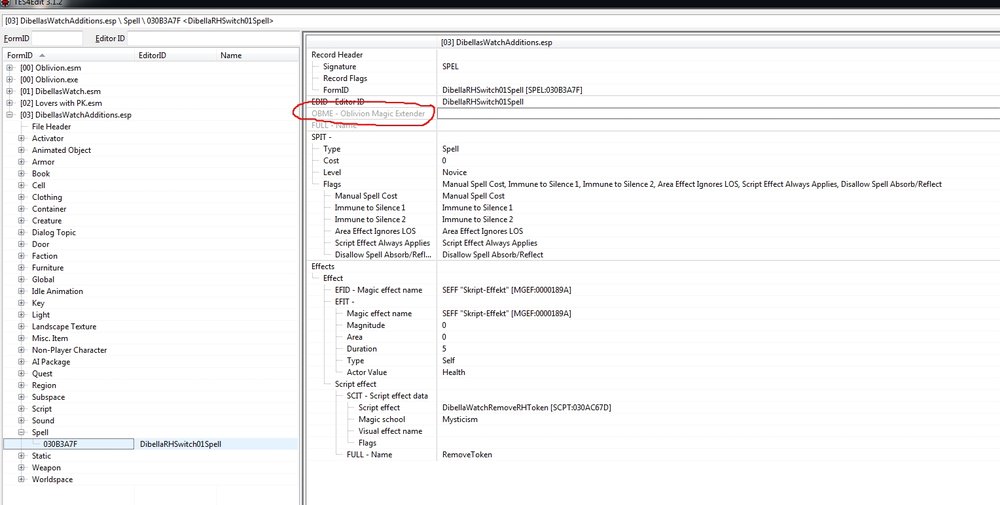
Task: Select the Idle Animation group
Action: (x=57, y=291)
